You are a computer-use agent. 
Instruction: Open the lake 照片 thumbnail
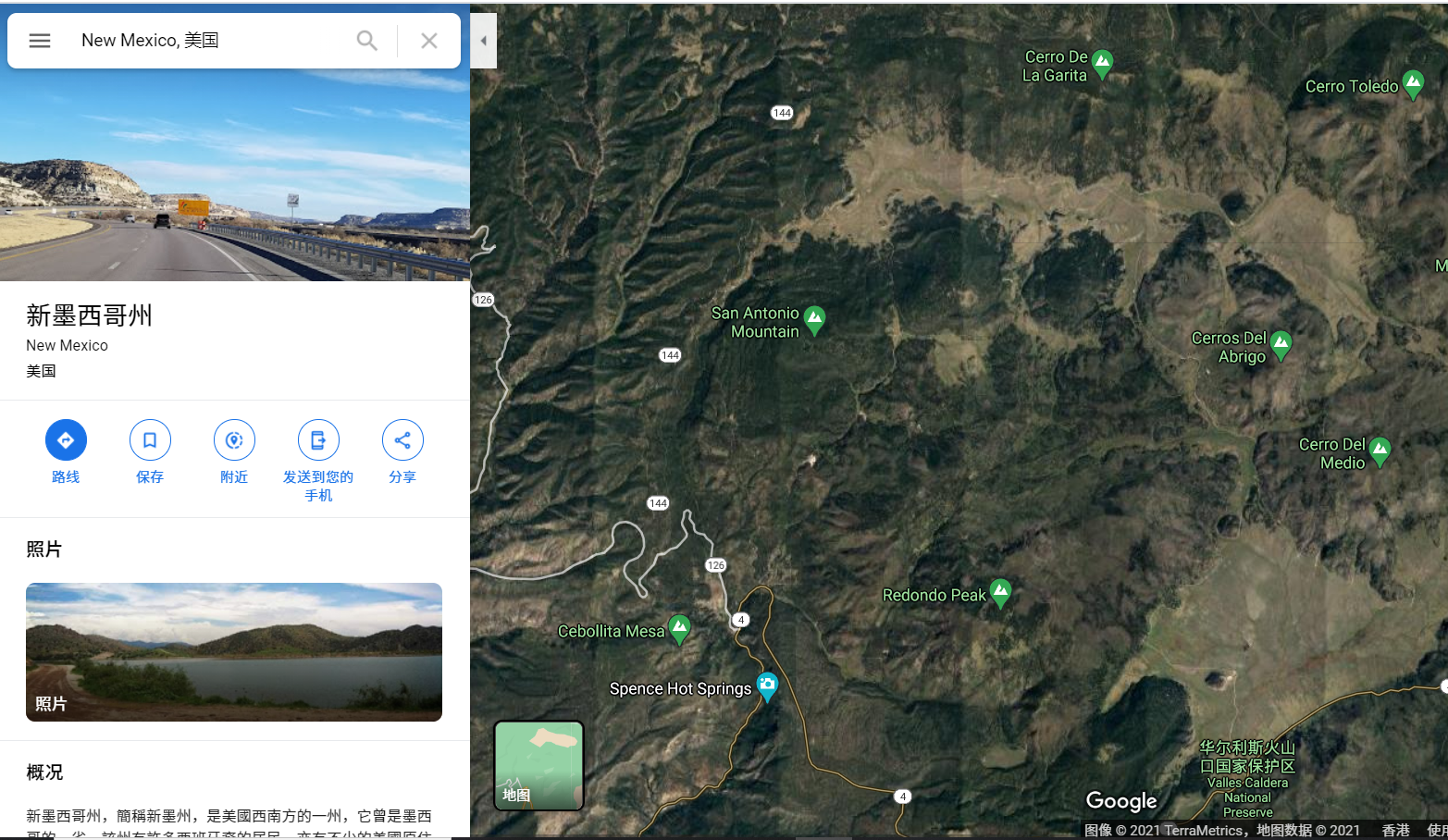coord(234,652)
